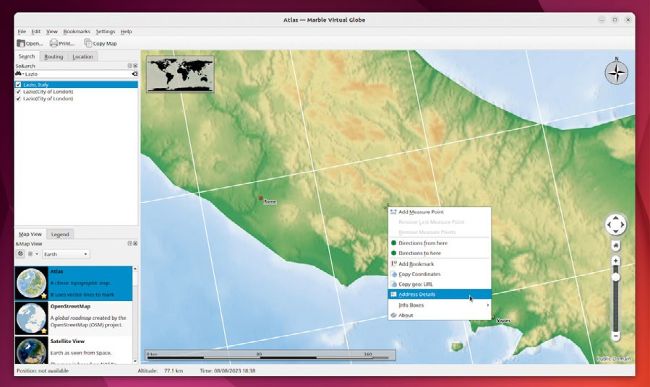
Task: Toggle checkbox for Lazio, Italy result
Action: coord(18,85)
